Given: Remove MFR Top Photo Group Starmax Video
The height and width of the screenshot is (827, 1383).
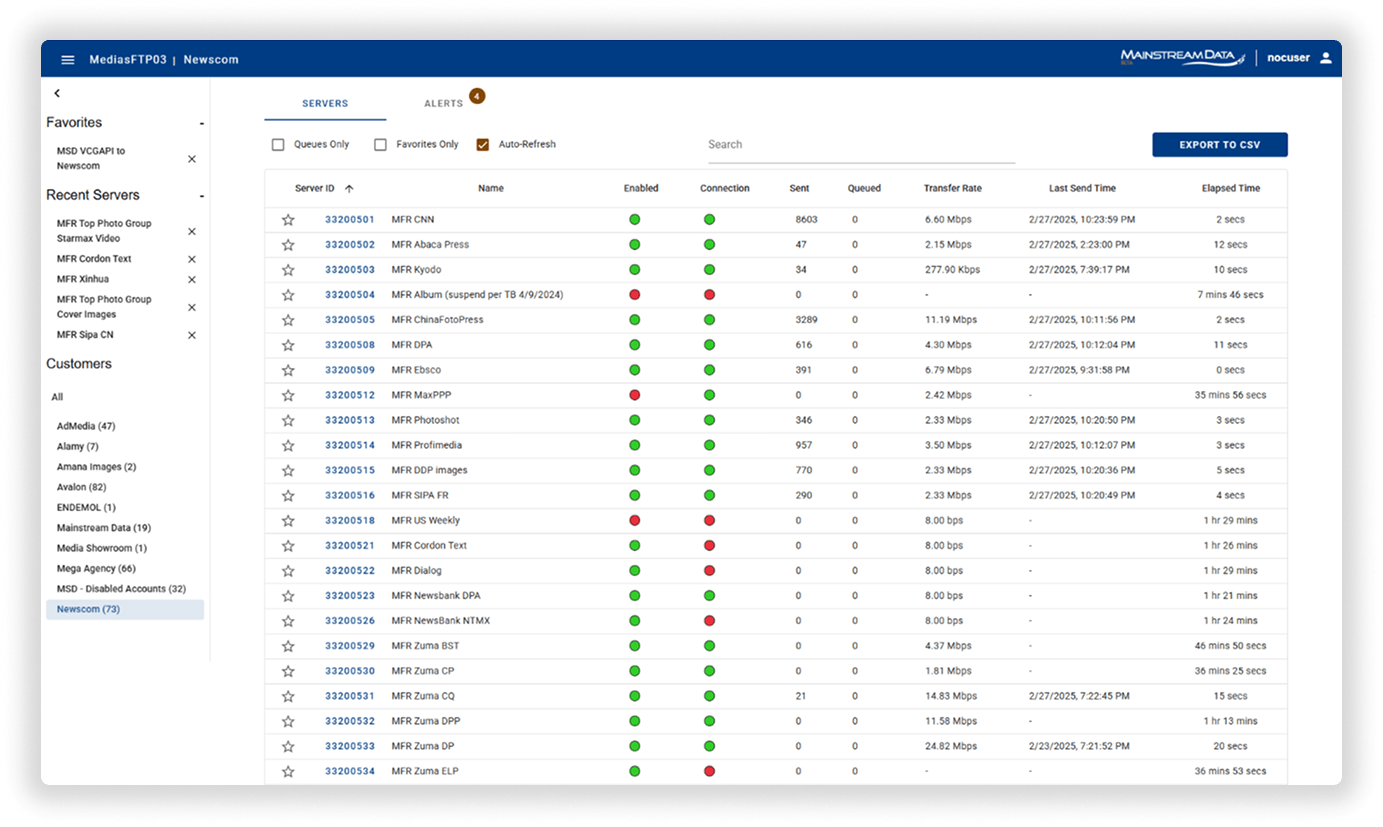Looking at the screenshot, I should tap(192, 231).
